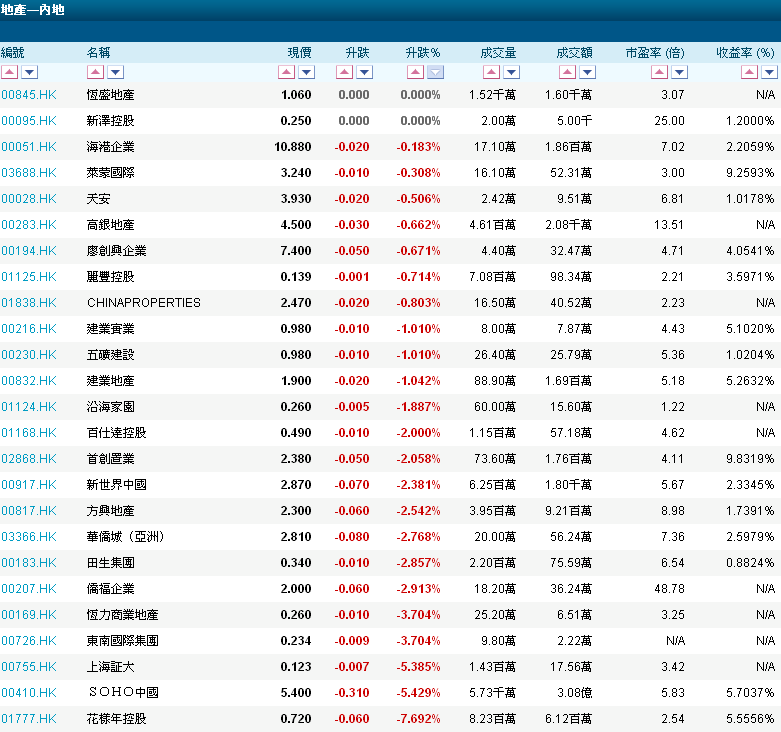This screenshot has height=732, width=781.
Task: Click the 現價 column header
Action: pyautogui.click(x=299, y=53)
